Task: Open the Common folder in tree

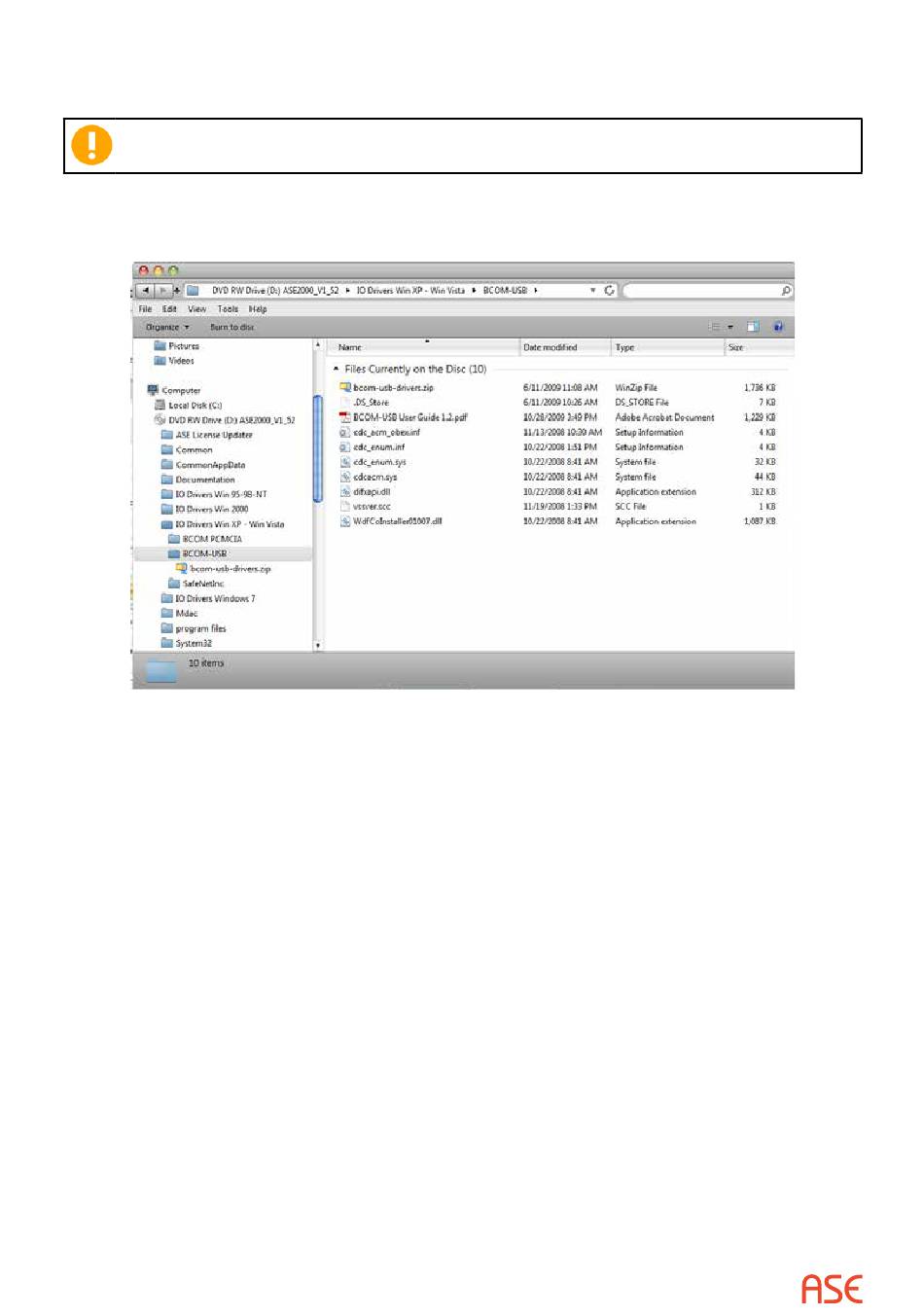Action: pyautogui.click(x=194, y=450)
